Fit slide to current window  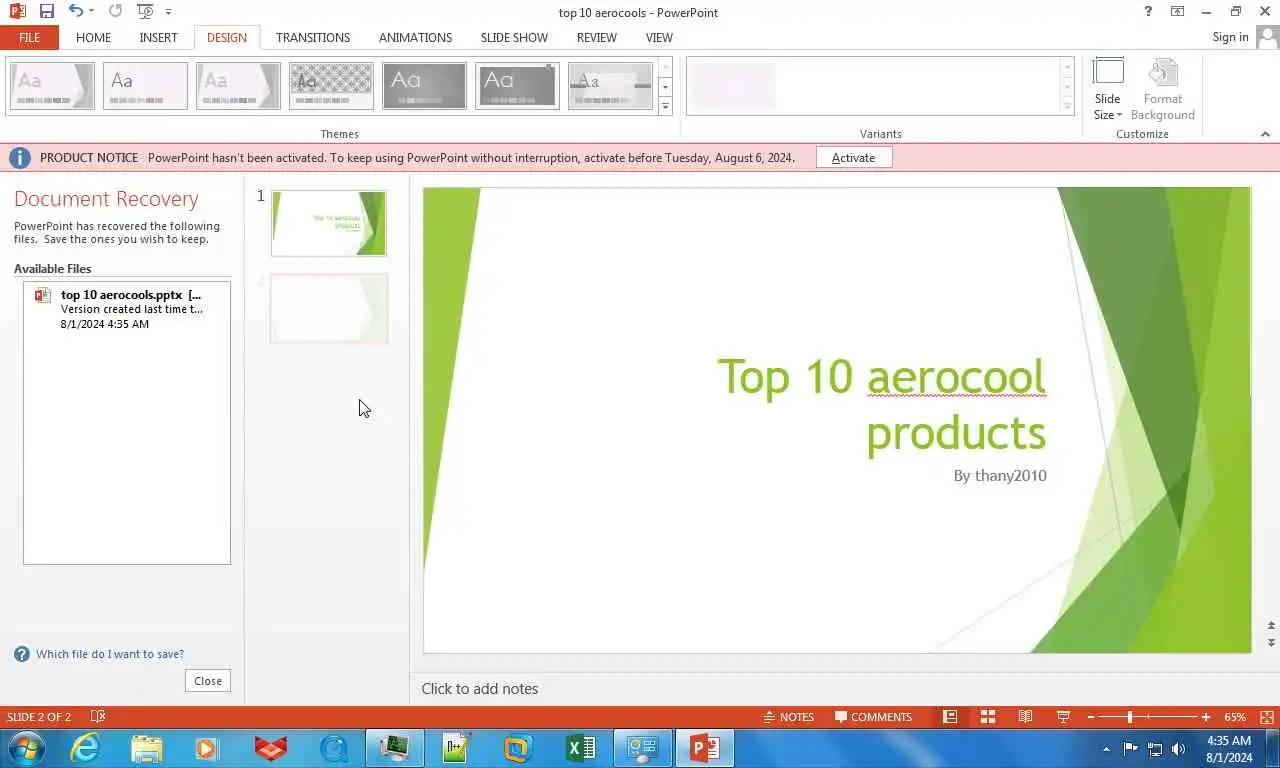click(x=1268, y=717)
